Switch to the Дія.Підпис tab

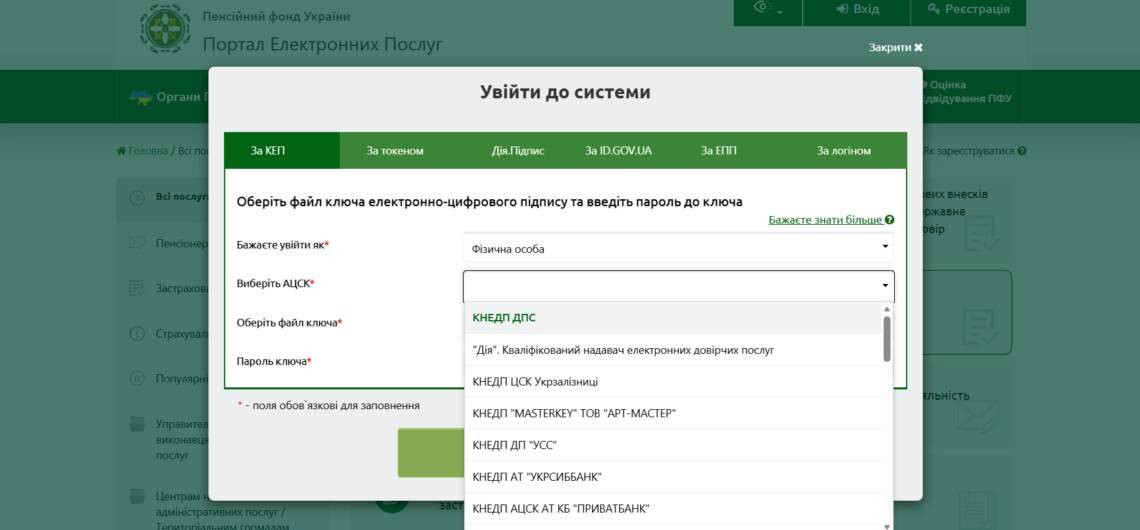coord(518,150)
